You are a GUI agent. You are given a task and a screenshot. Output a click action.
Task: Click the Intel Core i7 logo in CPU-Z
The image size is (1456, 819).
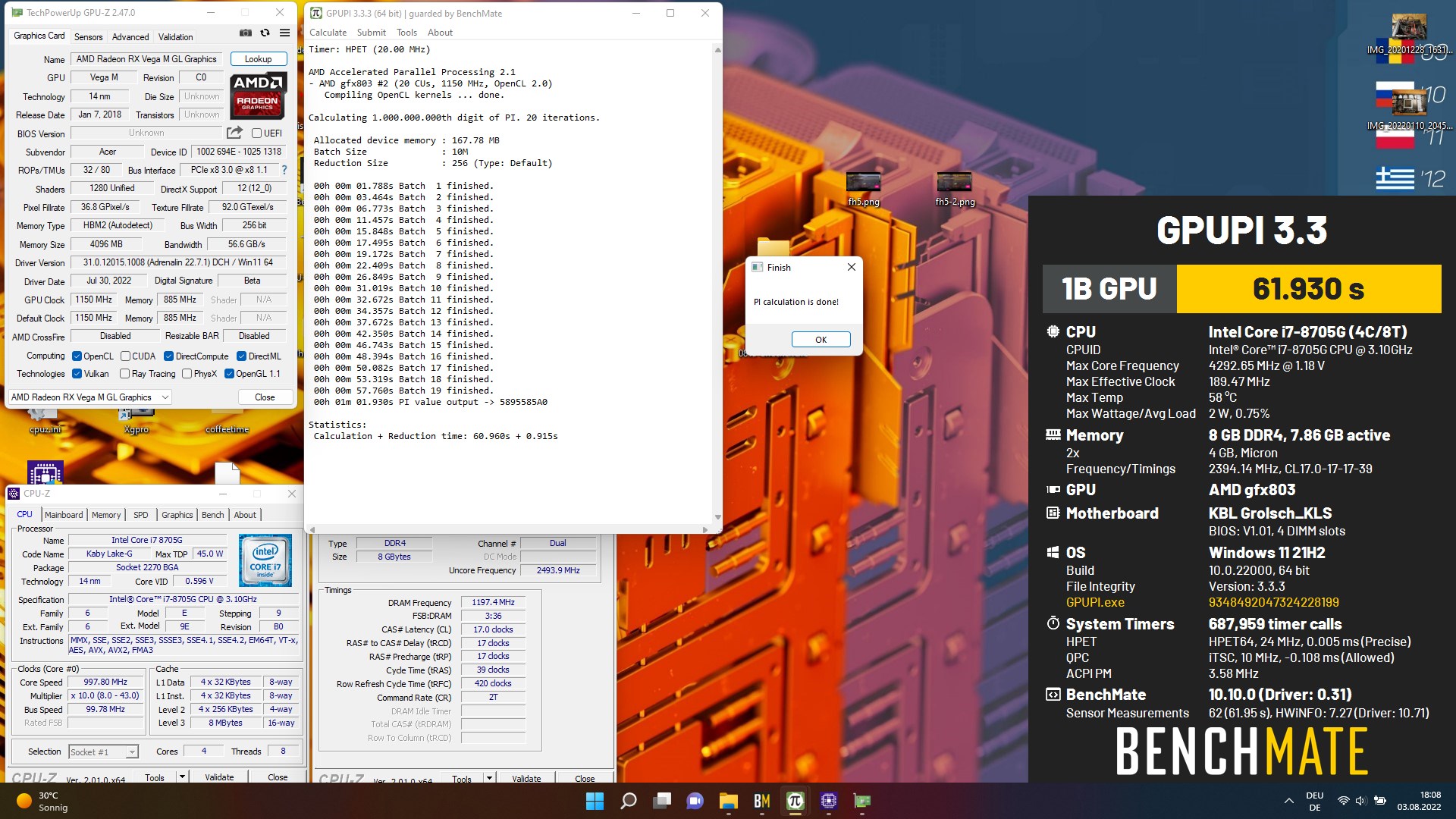[265, 560]
